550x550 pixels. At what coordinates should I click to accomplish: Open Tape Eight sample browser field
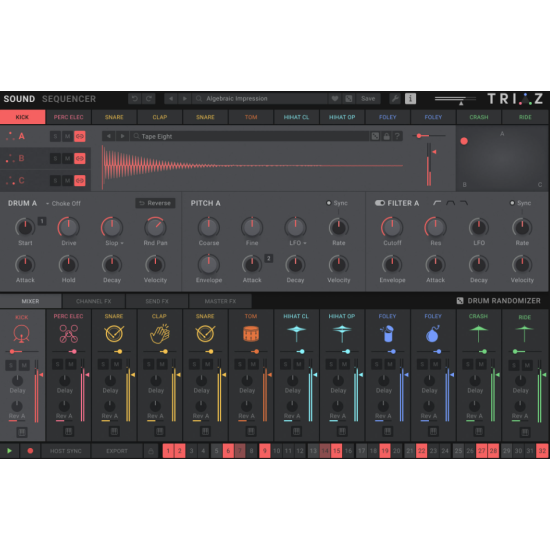point(249,136)
